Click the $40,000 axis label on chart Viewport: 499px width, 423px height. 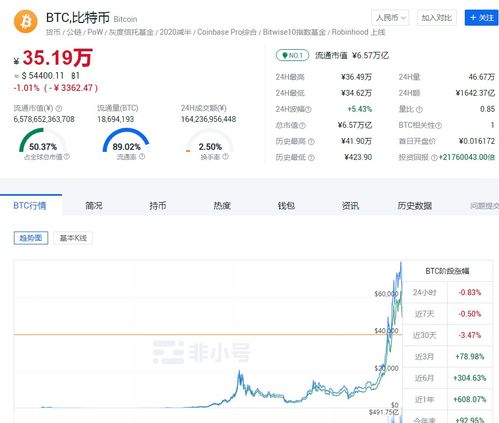(x=386, y=331)
